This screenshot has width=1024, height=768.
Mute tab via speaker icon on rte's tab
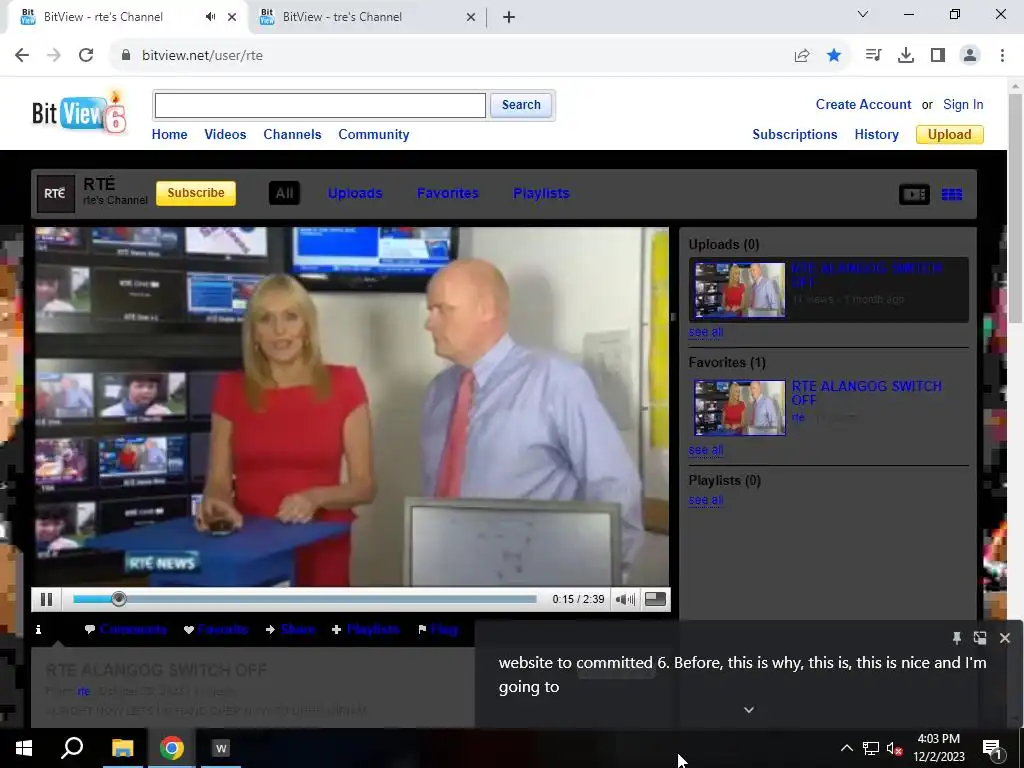(x=210, y=17)
